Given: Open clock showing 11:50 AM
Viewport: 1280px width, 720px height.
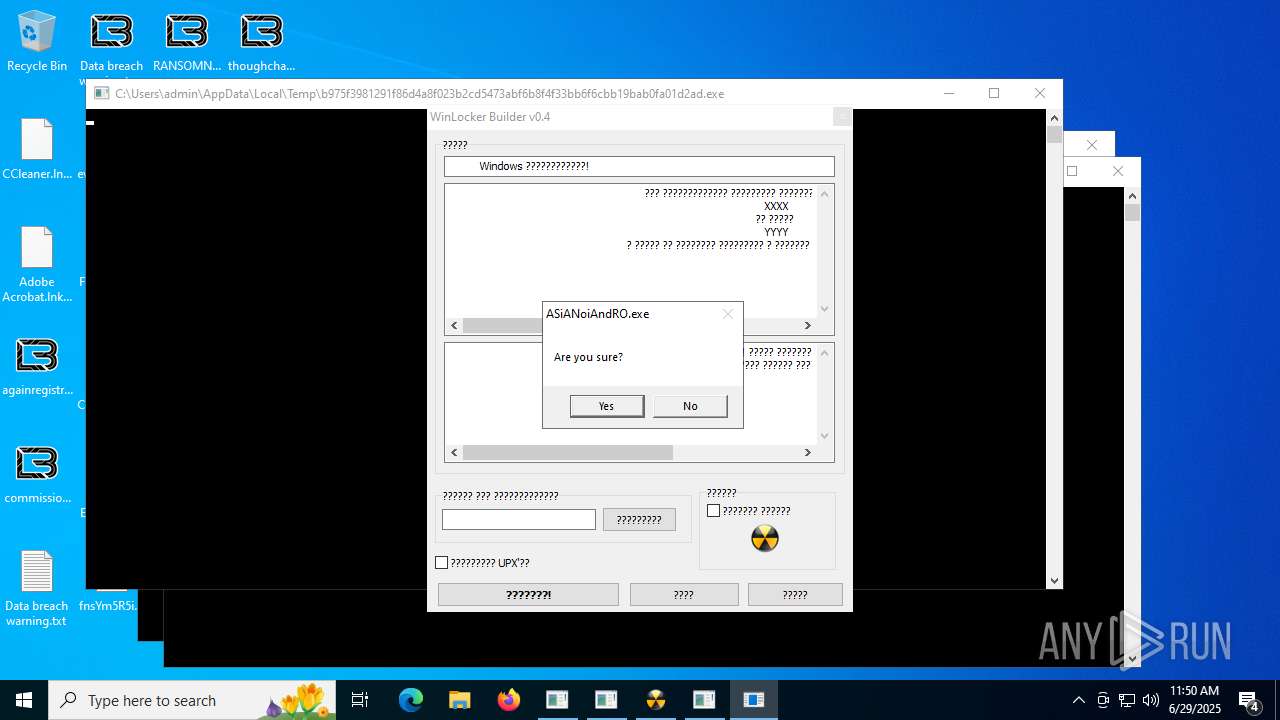Looking at the screenshot, I should [1195, 700].
